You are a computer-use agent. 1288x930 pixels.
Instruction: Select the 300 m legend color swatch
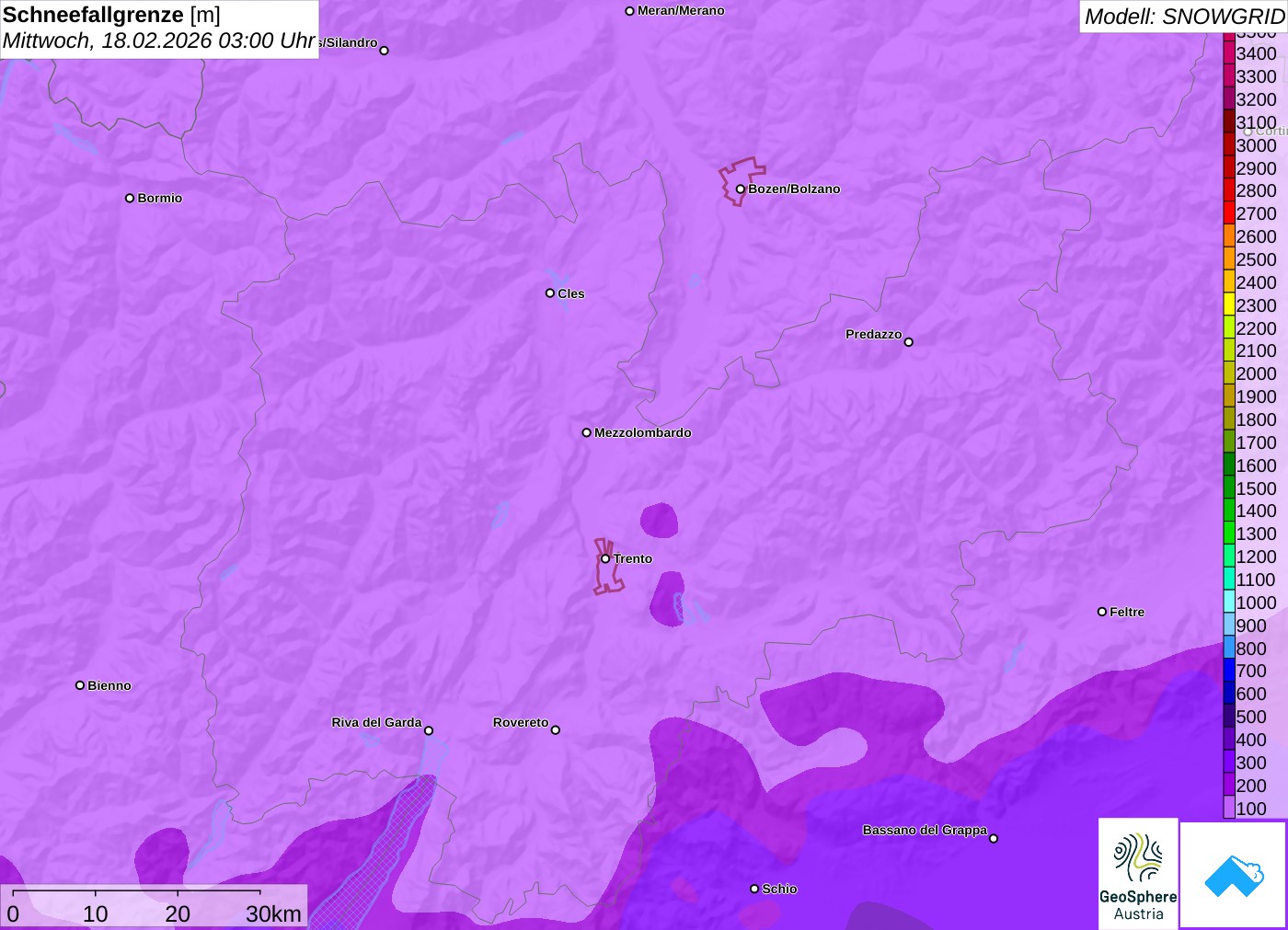pos(1229,762)
